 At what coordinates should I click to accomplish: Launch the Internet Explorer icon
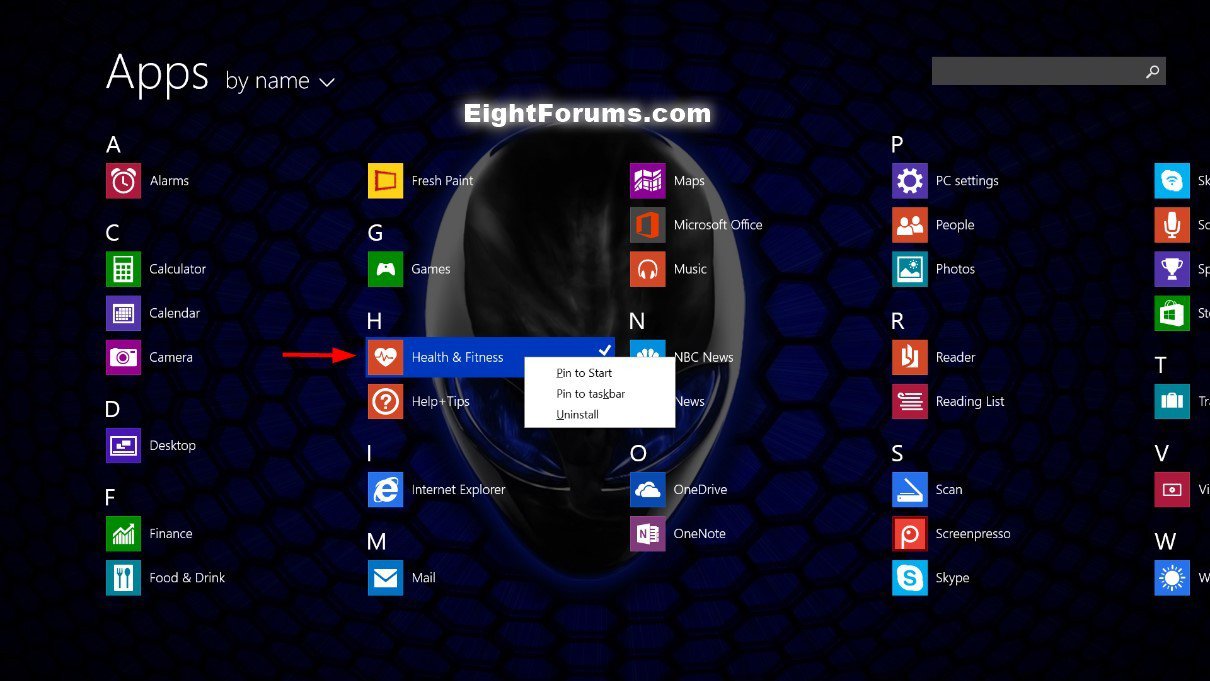point(385,489)
